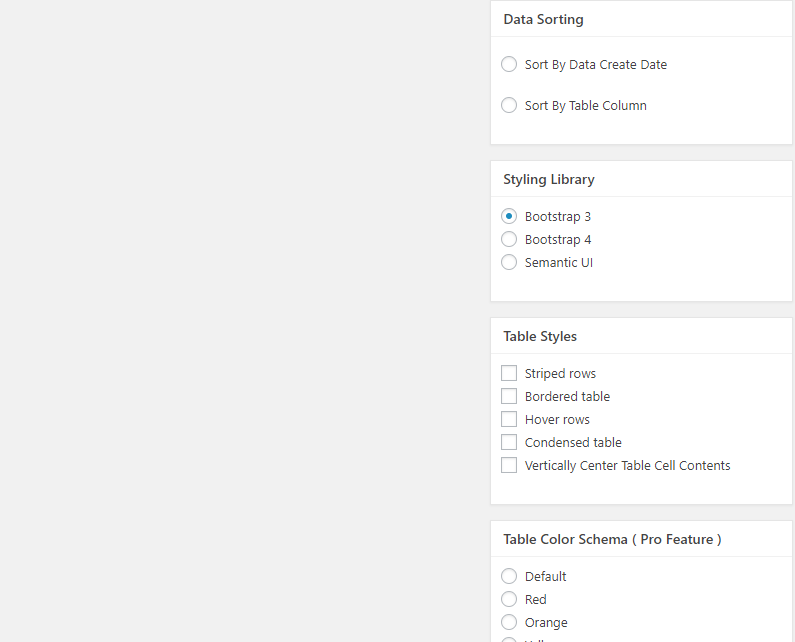795x642 pixels.
Task: Enable the Striped rows checkbox
Action: click(x=509, y=374)
